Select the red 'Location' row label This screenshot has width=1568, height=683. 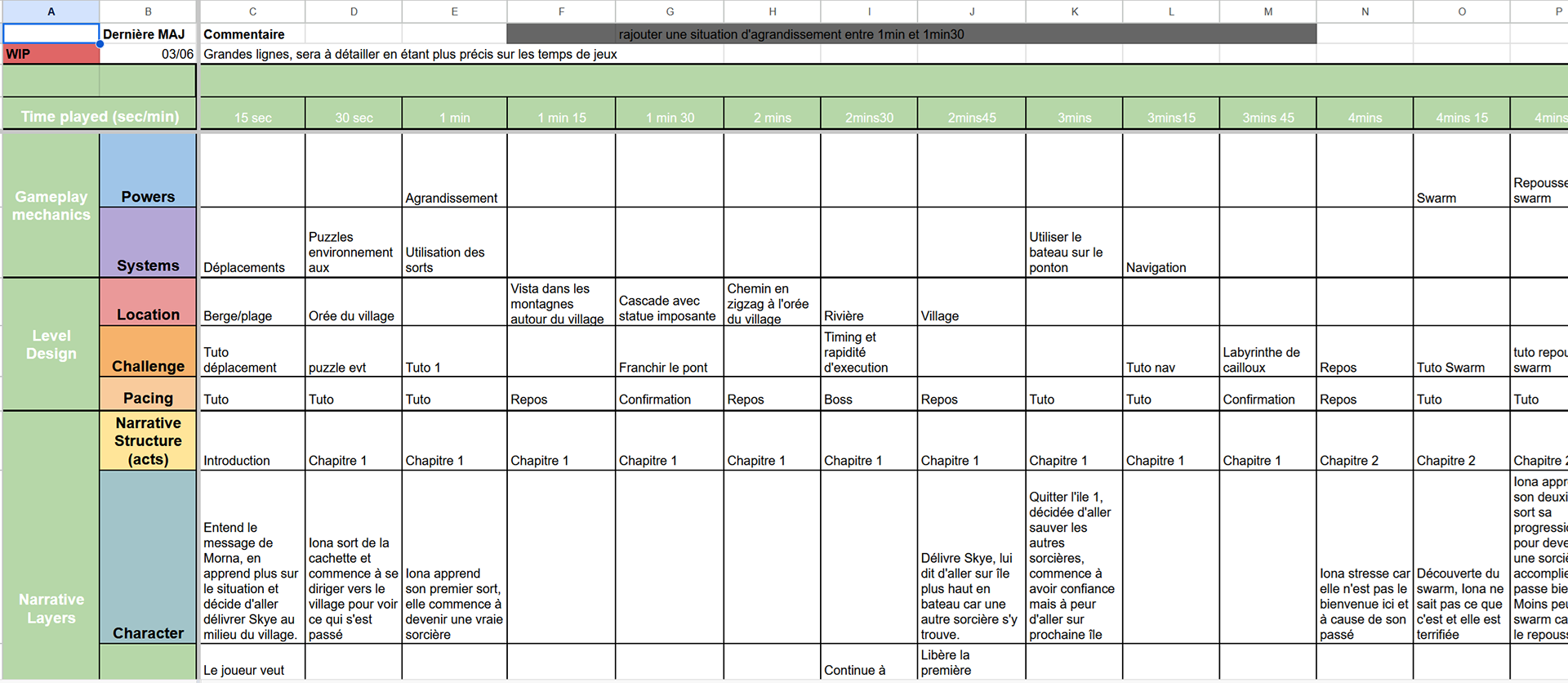click(x=148, y=302)
